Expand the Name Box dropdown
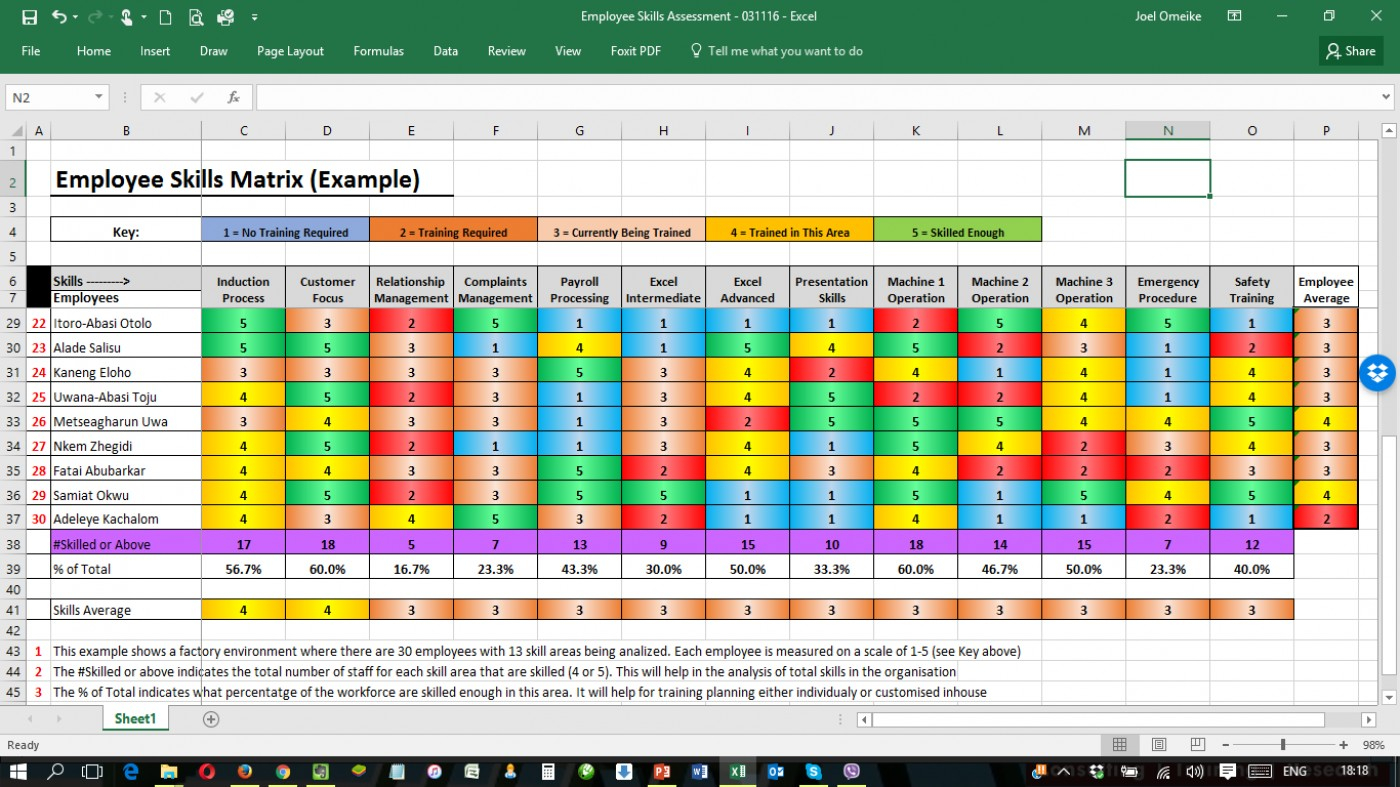Viewport: 1400px width, 787px height. 99,97
